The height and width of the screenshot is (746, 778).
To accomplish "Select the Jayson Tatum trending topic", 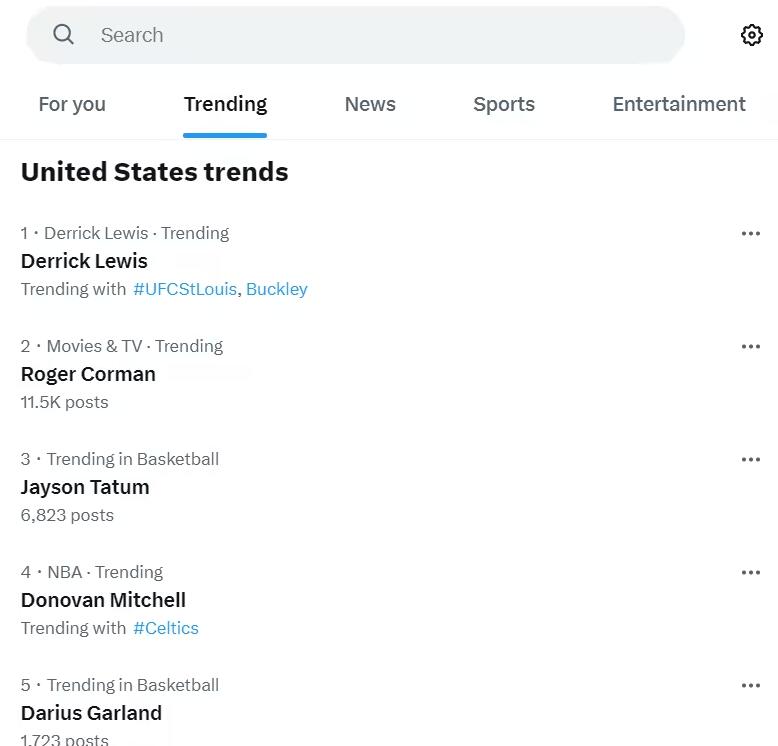I will click(85, 487).
